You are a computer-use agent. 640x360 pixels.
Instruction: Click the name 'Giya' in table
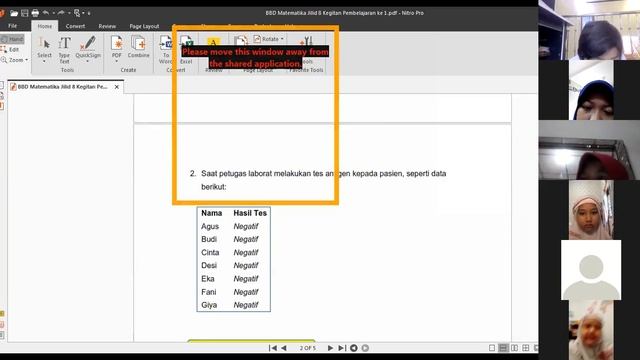pos(209,305)
